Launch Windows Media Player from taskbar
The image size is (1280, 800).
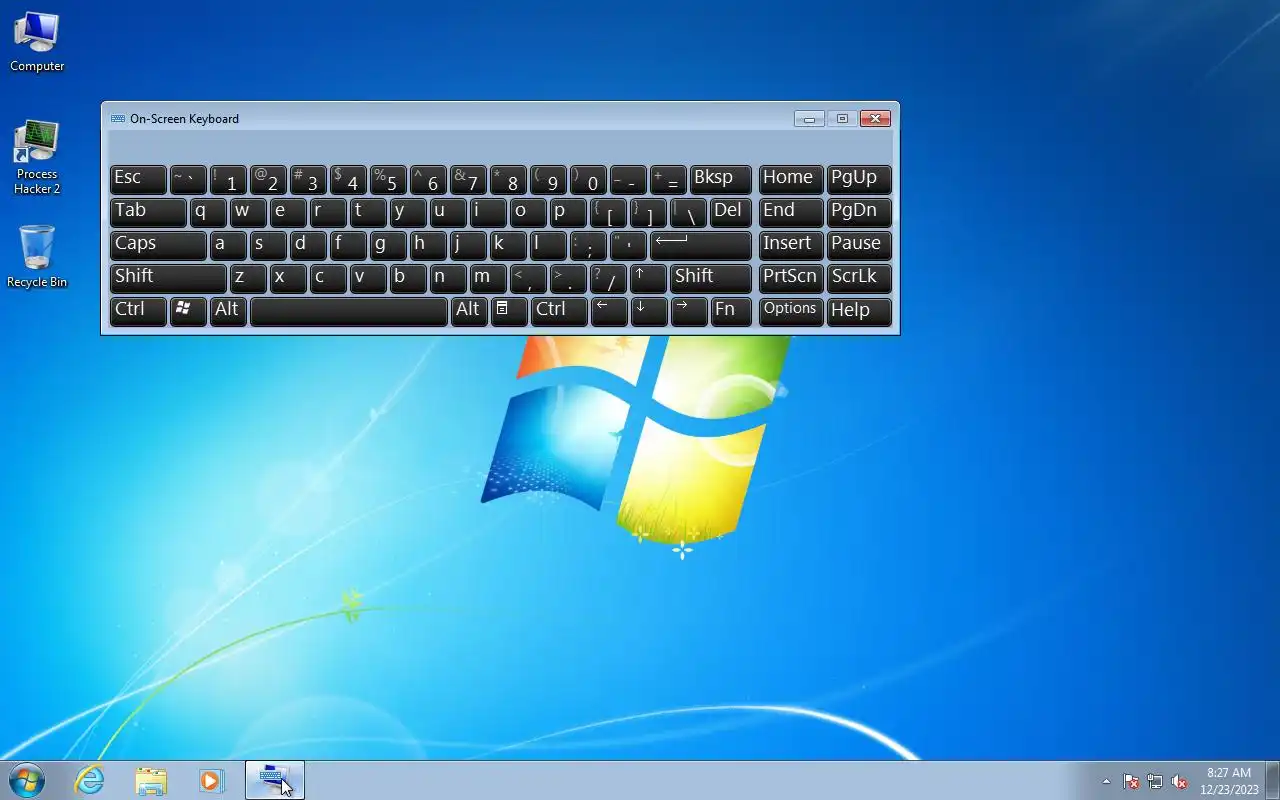click(x=211, y=780)
